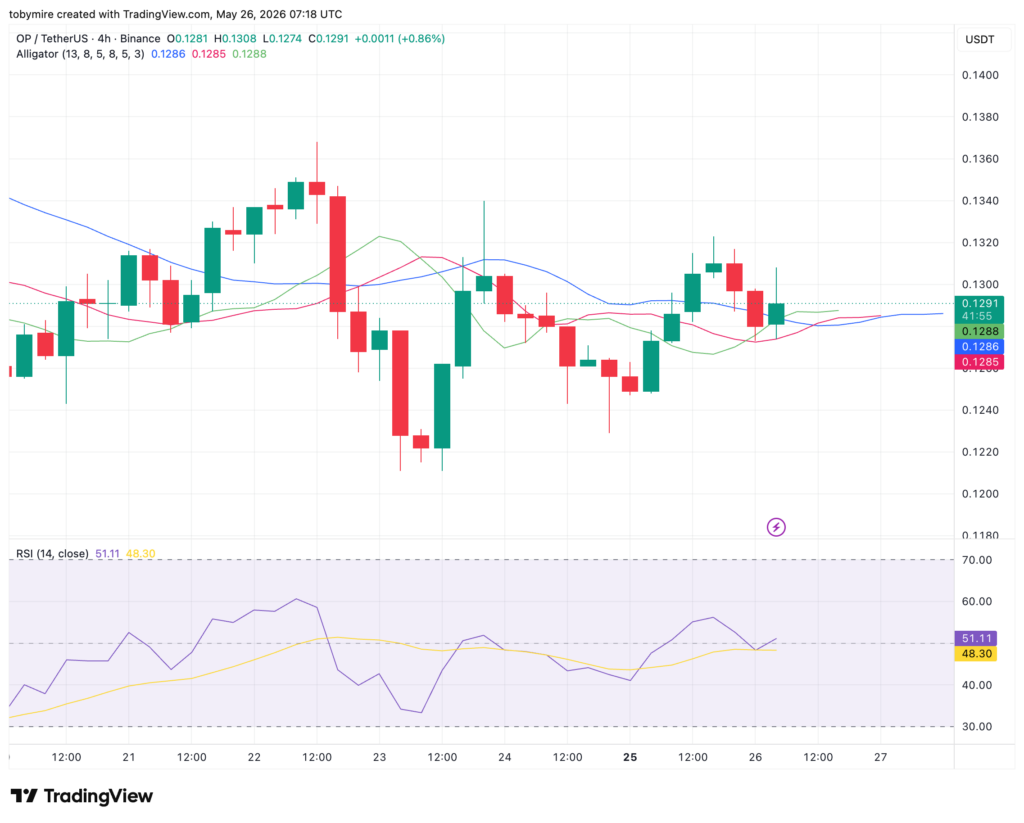This screenshot has width=1024, height=823.
Task: Click the date label 21 on time axis
Action: click(129, 757)
